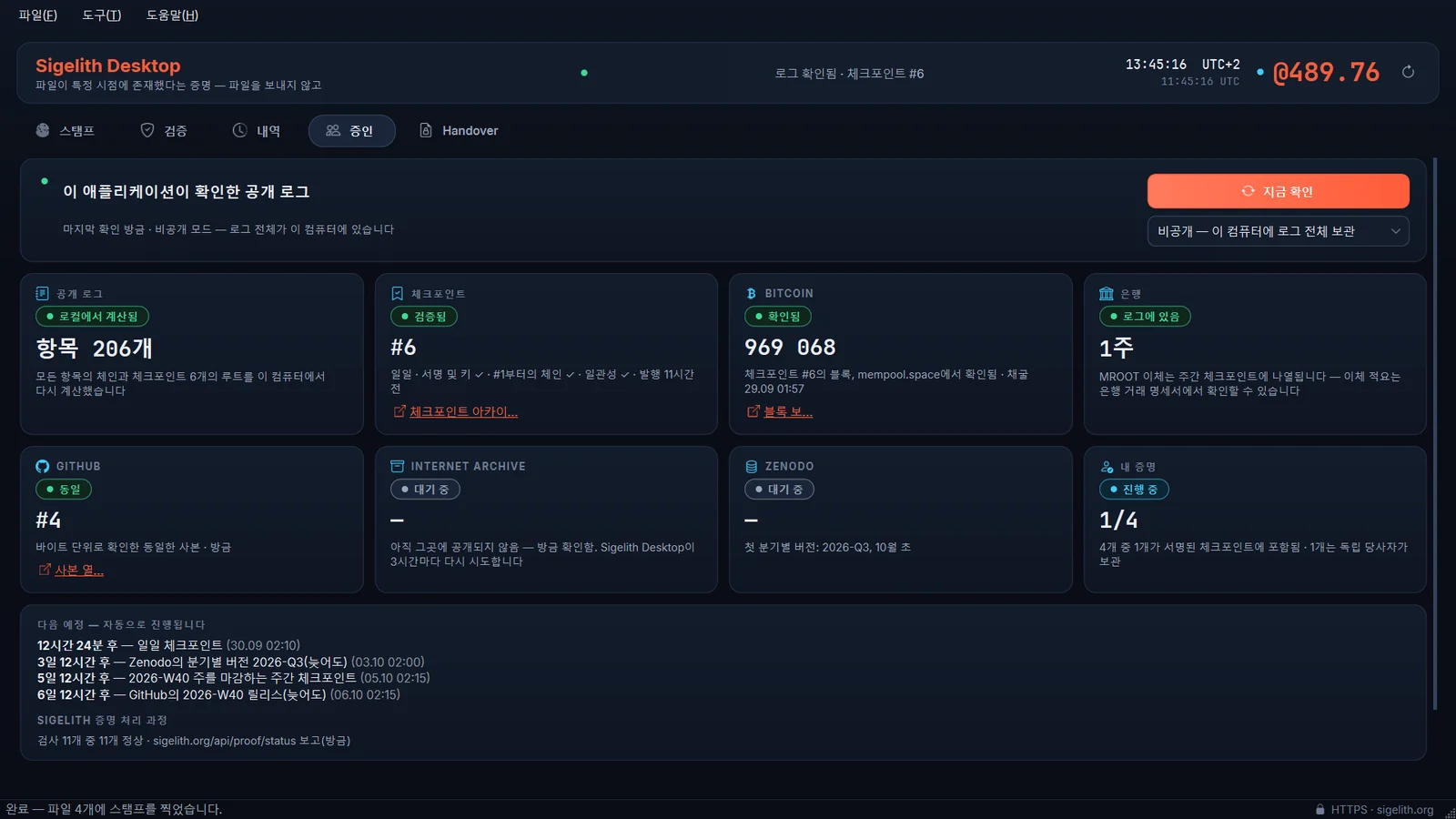
Task: Open the 도구(T) menu
Action: (102, 15)
